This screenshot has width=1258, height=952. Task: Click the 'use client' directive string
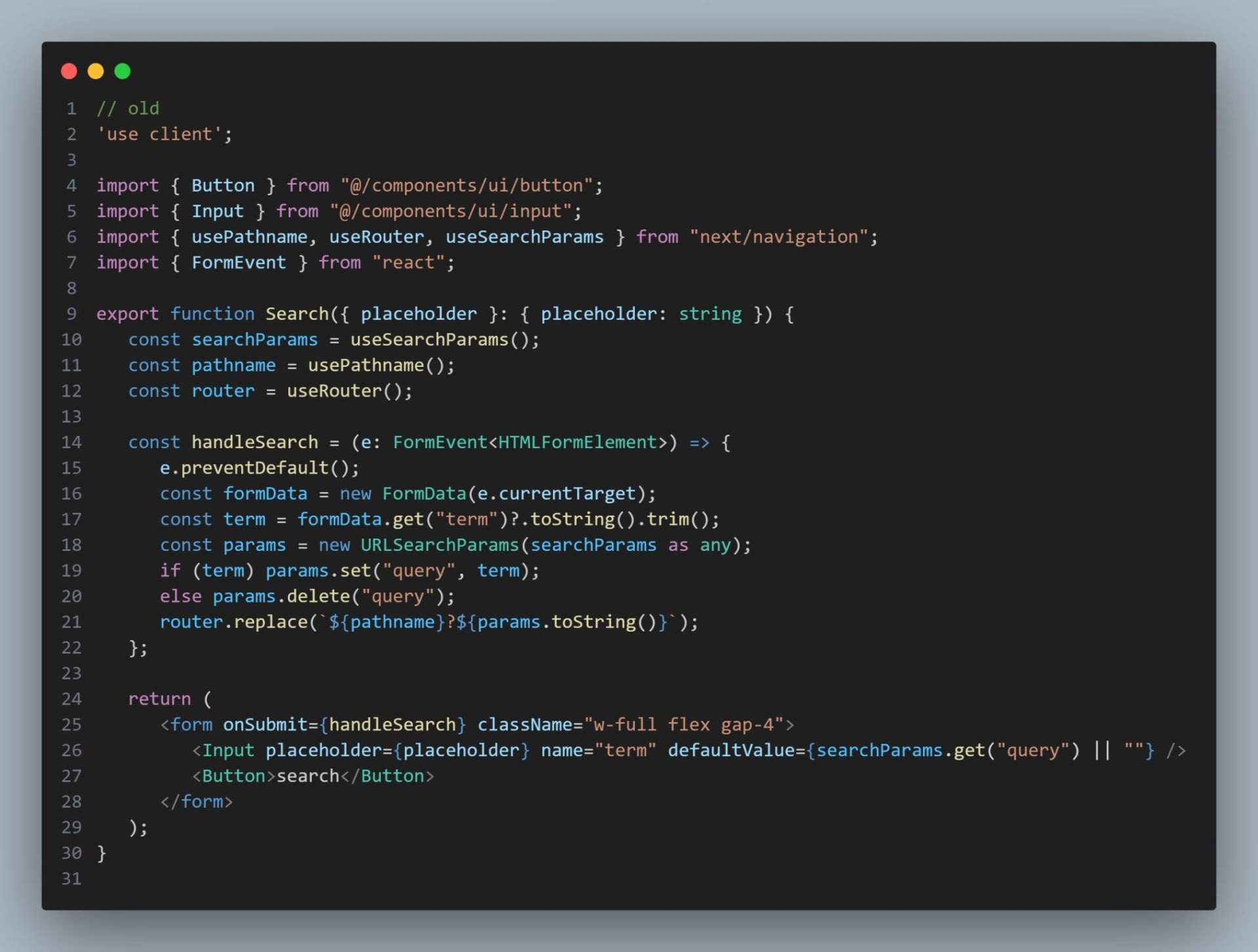[x=160, y=134]
